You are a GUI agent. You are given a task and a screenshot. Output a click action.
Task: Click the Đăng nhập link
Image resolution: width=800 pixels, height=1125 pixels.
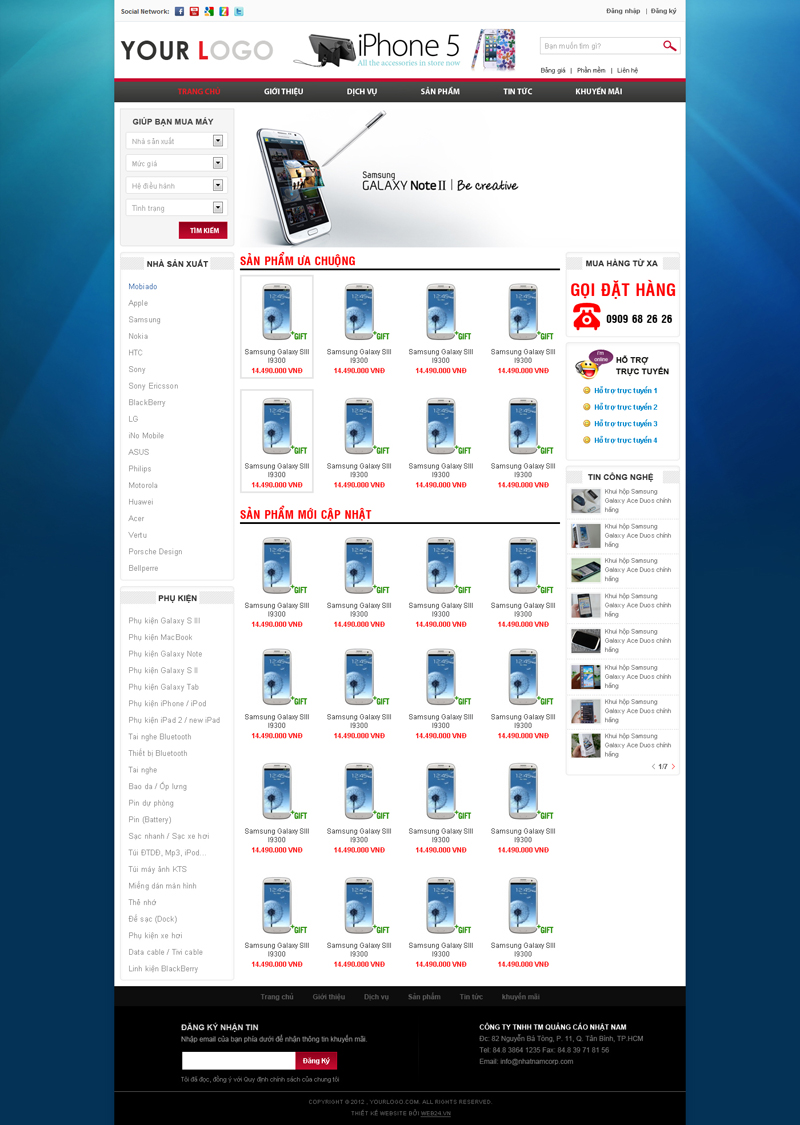(623, 11)
